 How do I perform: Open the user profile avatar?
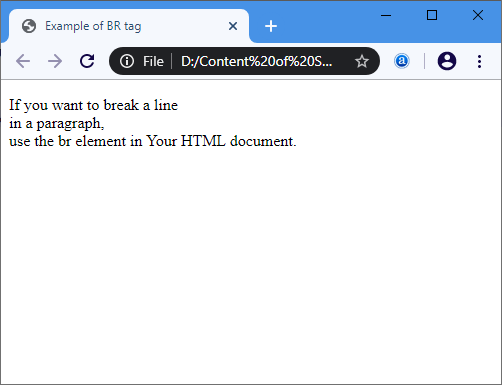click(447, 61)
